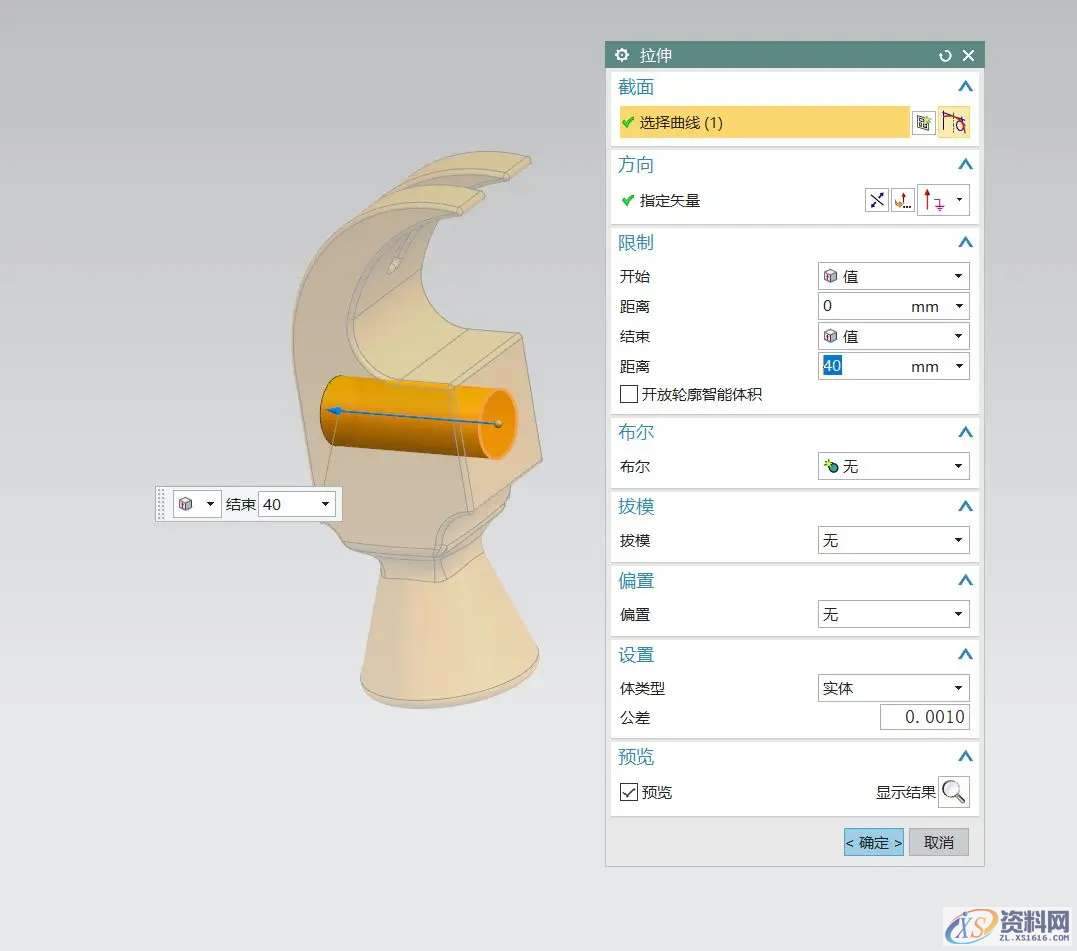Screen dimensions: 1077x951
Task: Uncheck the 预览 checkbox
Action: pyautogui.click(x=628, y=792)
